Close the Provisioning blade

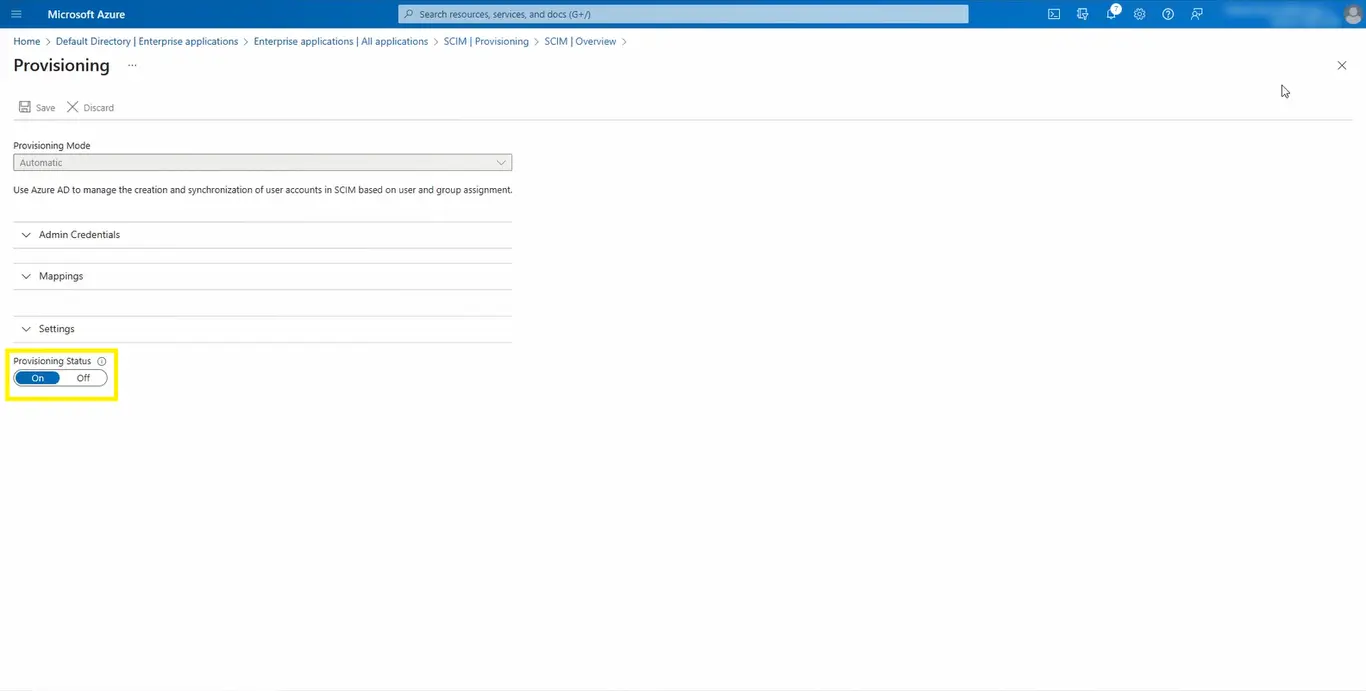tap(1342, 65)
